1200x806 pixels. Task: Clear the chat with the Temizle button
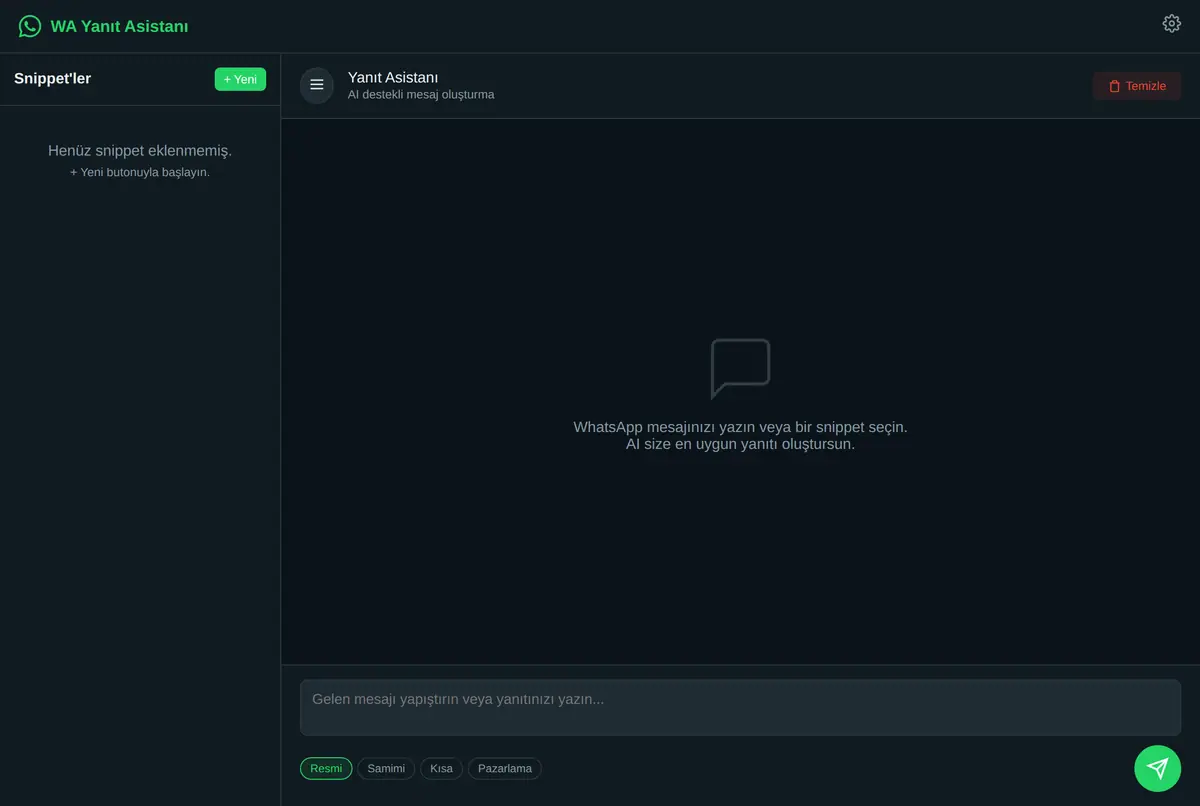pos(1137,86)
